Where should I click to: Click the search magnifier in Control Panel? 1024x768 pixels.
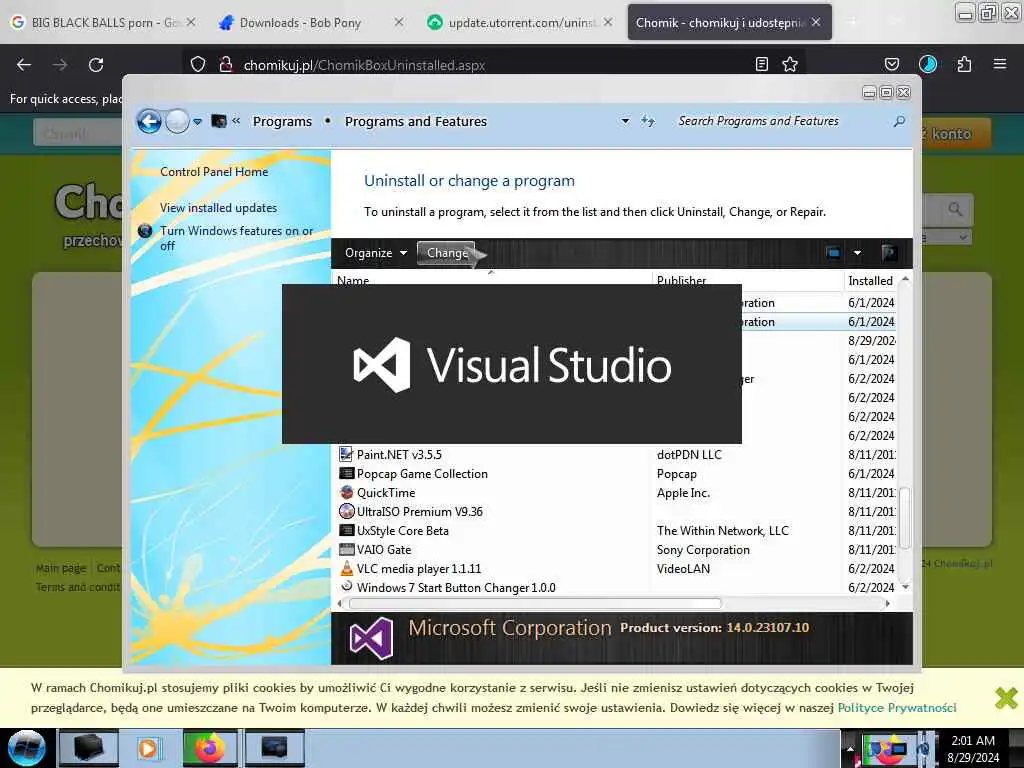tap(899, 121)
